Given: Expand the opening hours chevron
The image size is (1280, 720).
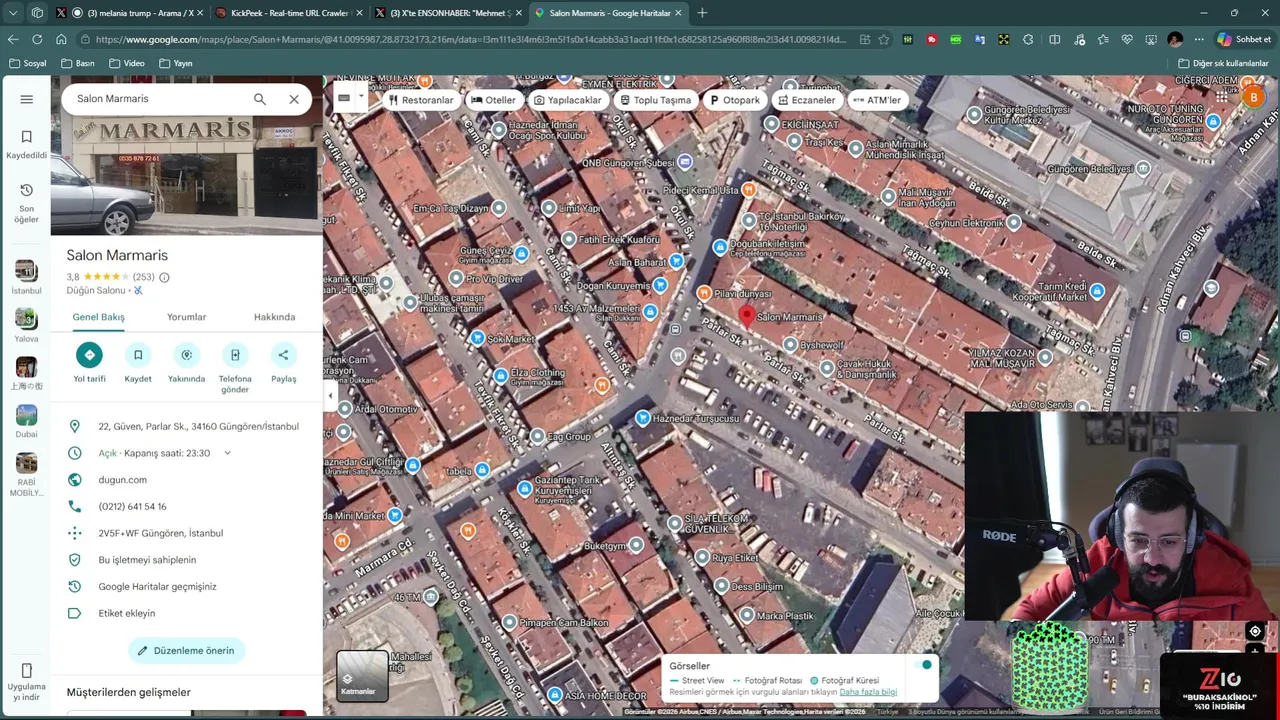Looking at the screenshot, I should tap(227, 453).
